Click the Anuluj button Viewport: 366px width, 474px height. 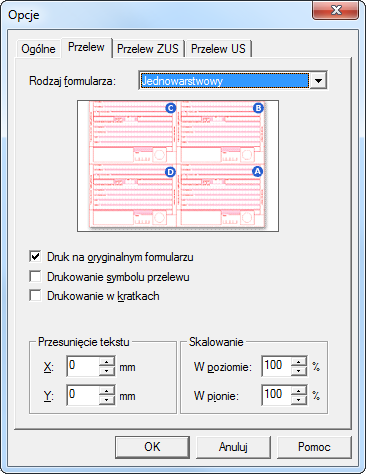[x=233, y=447]
